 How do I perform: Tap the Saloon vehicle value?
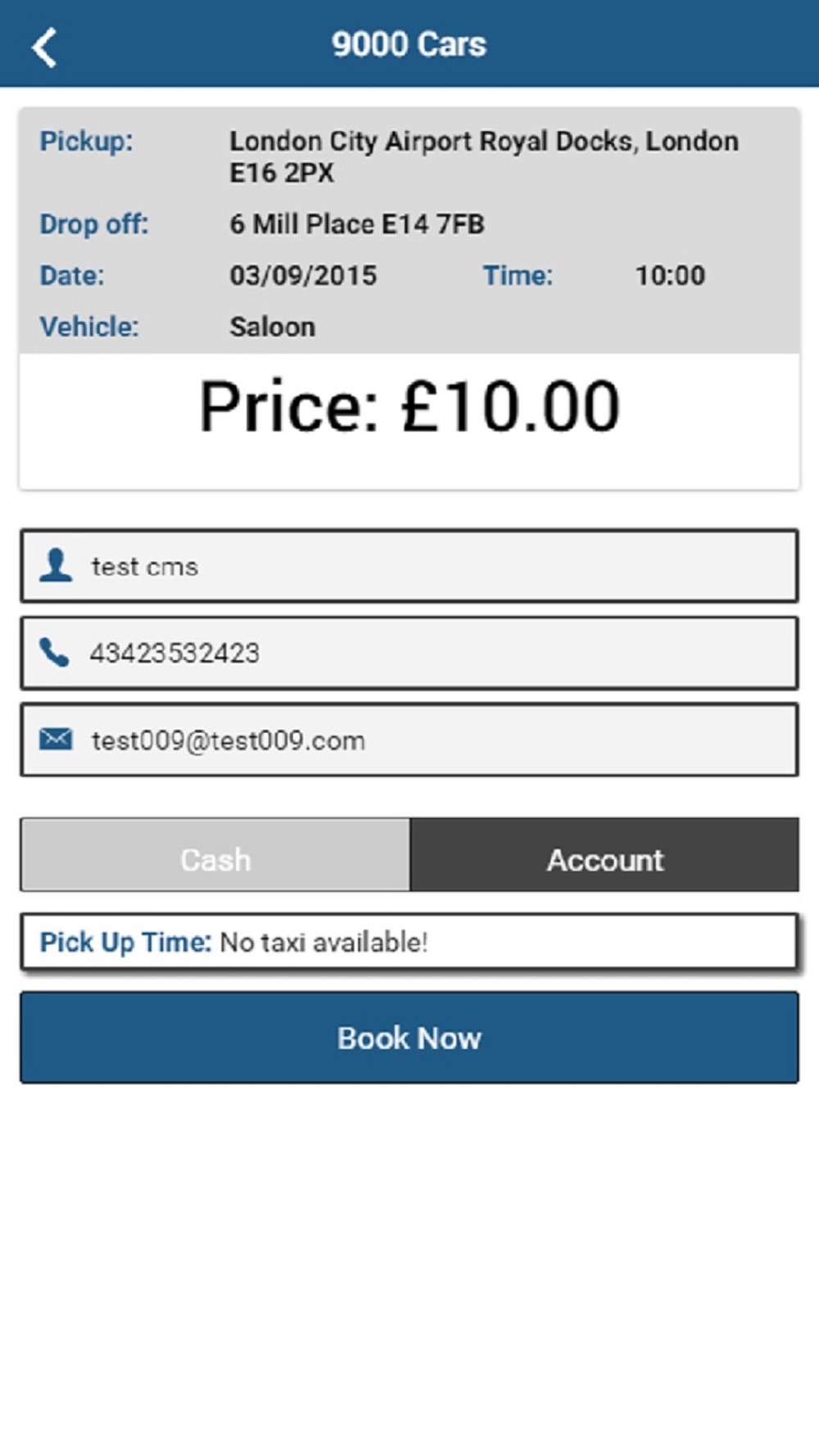[272, 327]
